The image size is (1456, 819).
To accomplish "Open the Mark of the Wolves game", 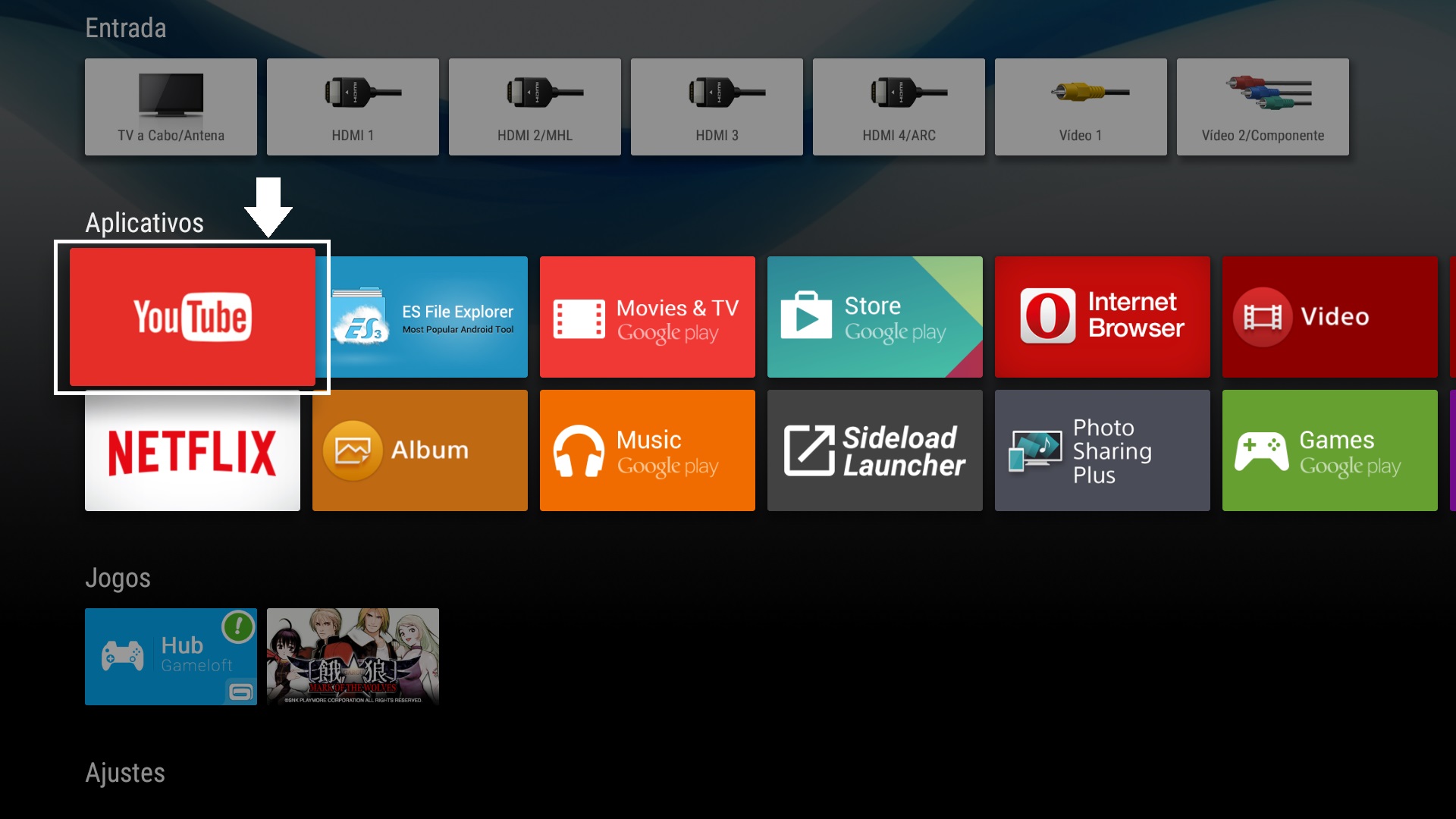I will (x=353, y=657).
